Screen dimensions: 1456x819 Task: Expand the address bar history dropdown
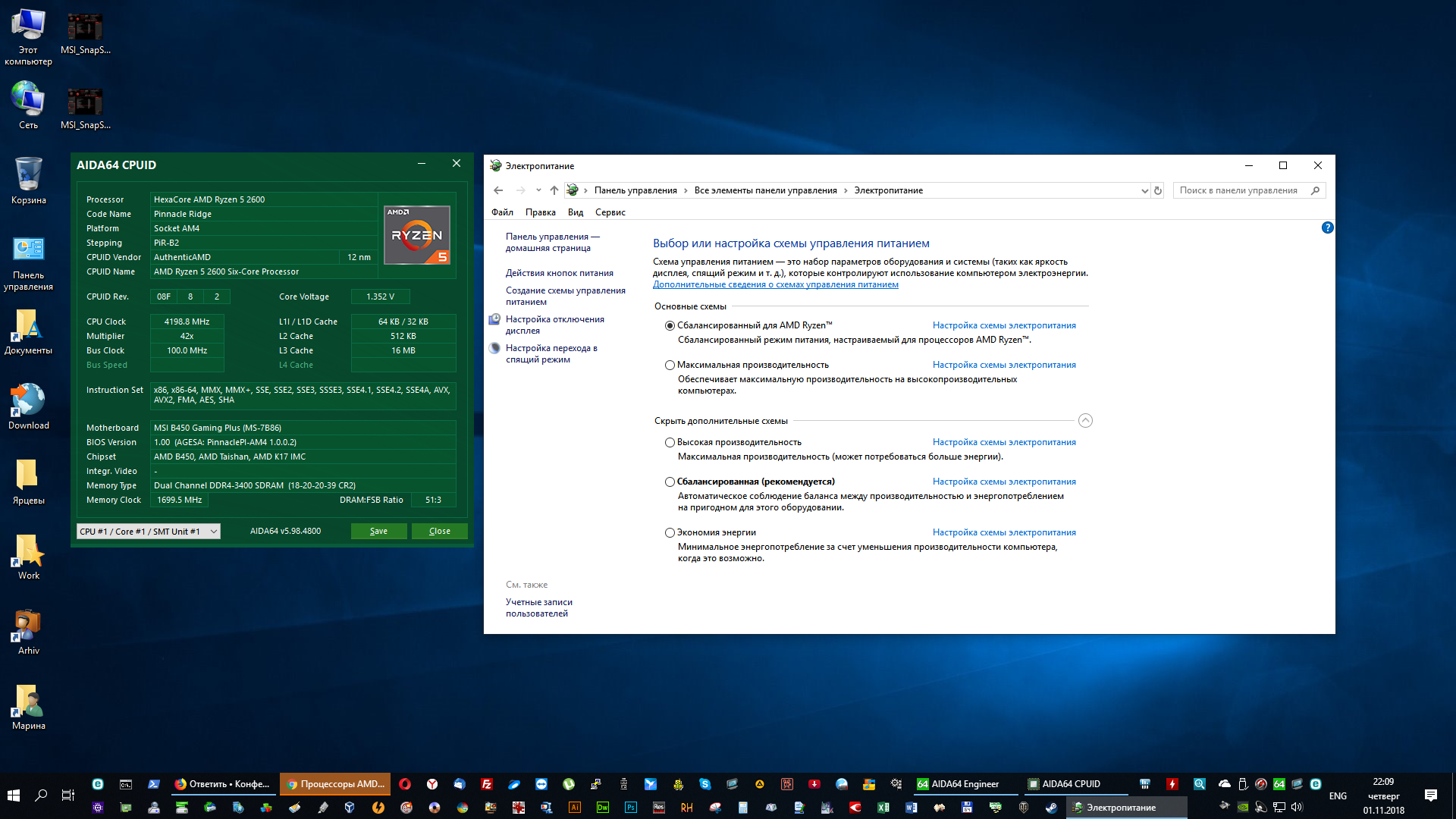1144,190
